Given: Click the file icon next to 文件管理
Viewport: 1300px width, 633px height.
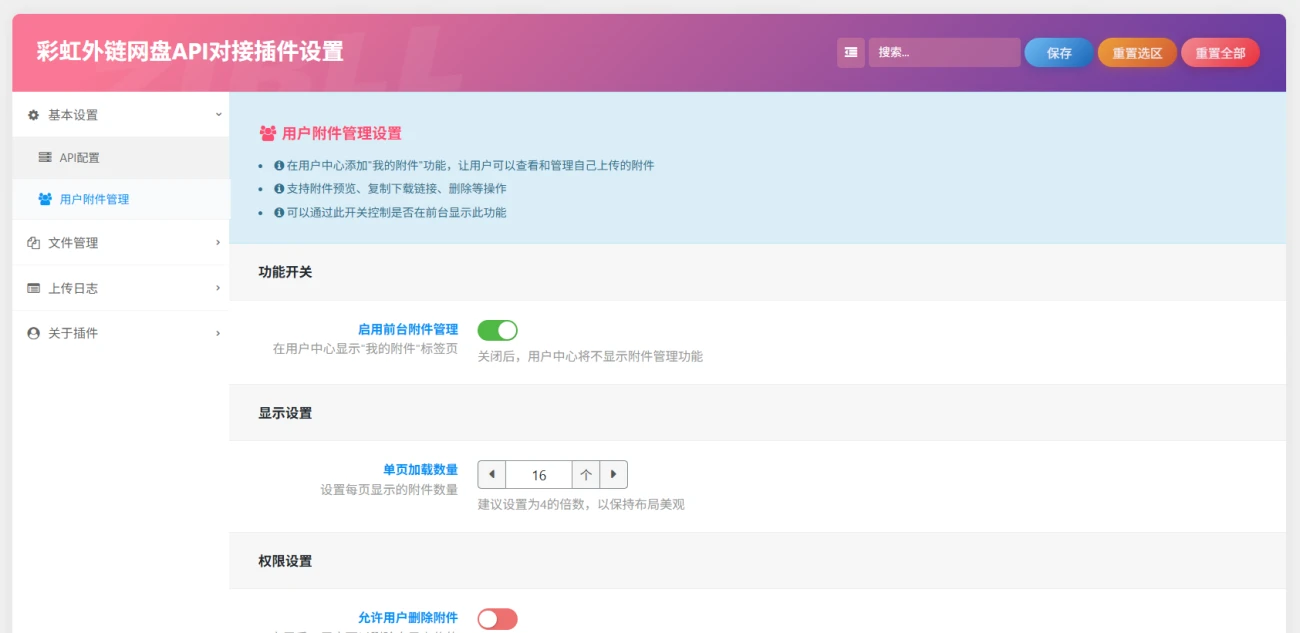Looking at the screenshot, I should coord(32,242).
